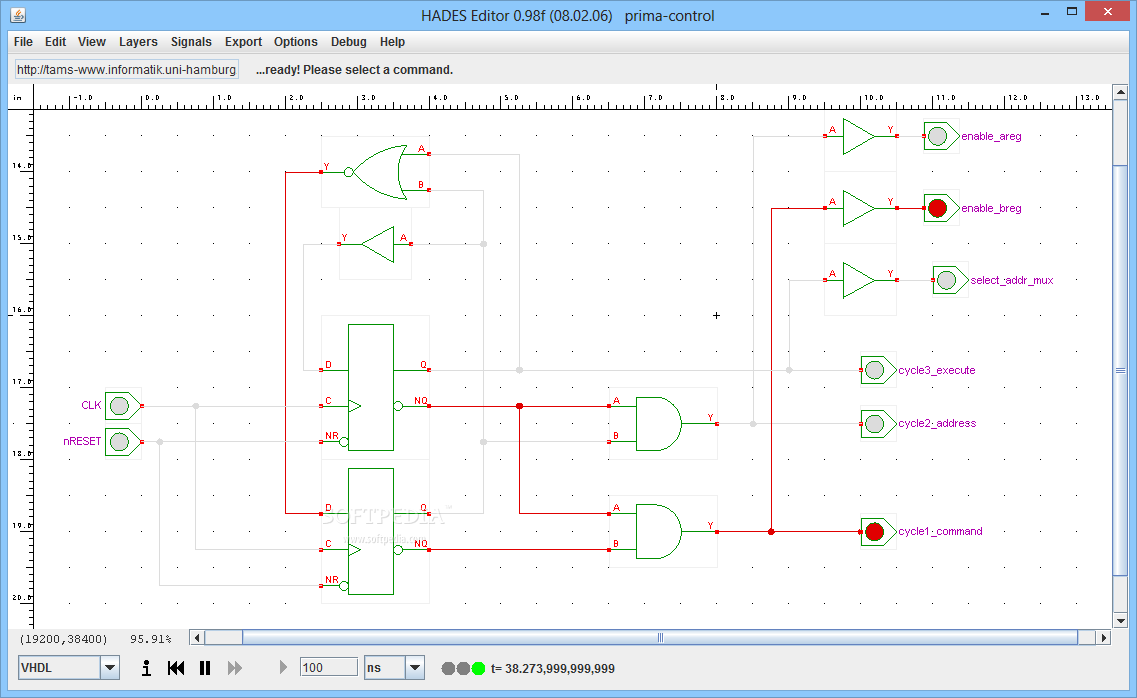1137x698 pixels.
Task: Click the simulator info icon
Action: point(146,668)
